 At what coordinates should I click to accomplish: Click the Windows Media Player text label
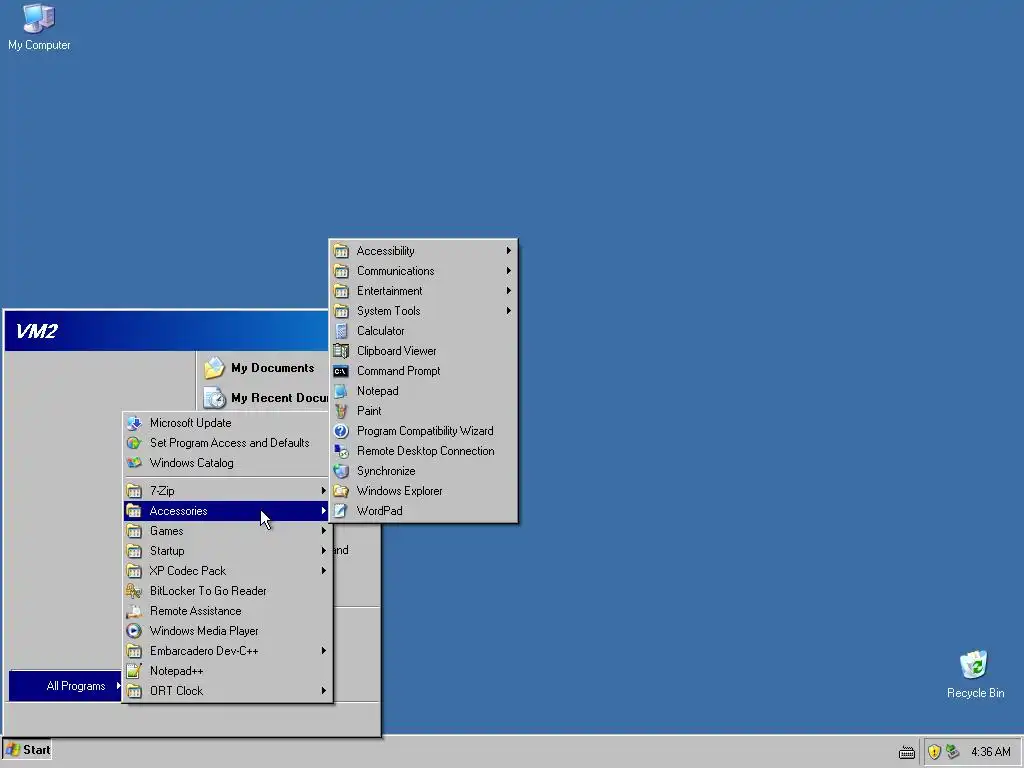point(204,631)
